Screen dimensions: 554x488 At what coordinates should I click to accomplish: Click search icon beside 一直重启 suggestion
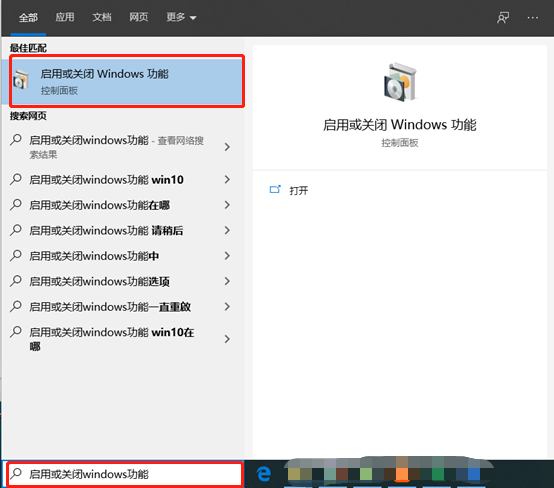pyautogui.click(x=16, y=307)
